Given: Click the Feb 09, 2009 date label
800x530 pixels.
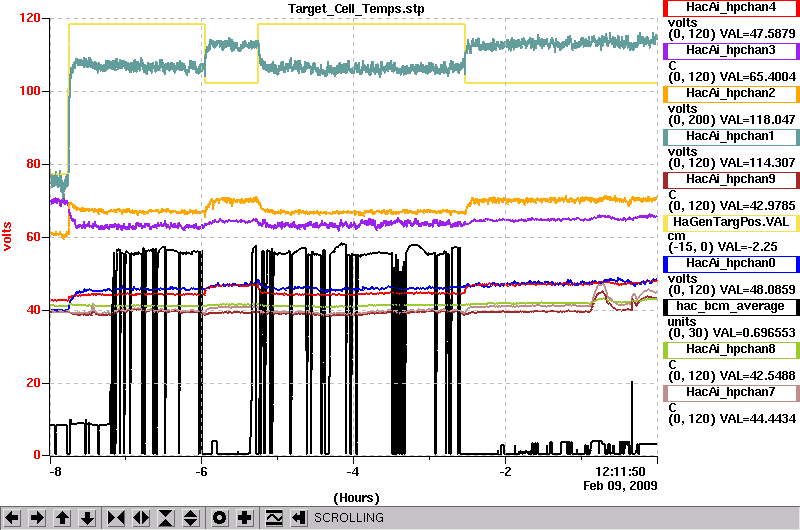Looking at the screenshot, I should point(620,486).
